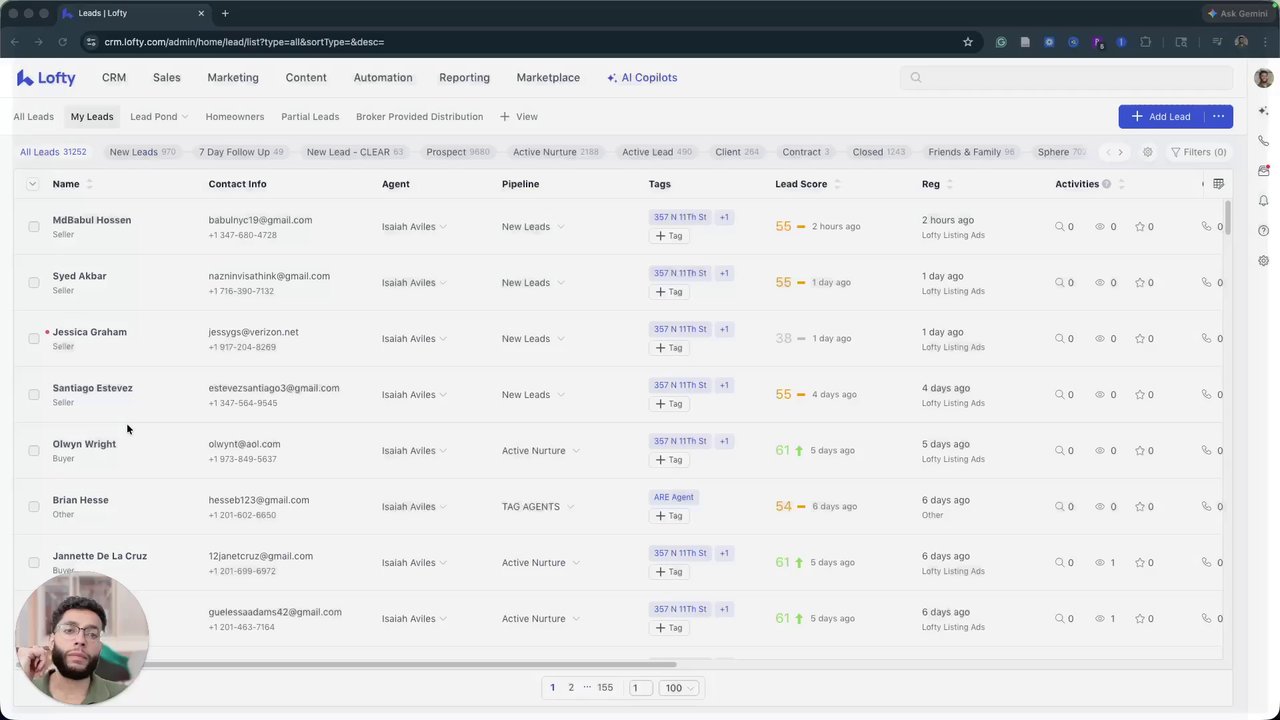Click the search activity icon for Jessica Graham
Image resolution: width=1280 pixels, height=720 pixels.
(1060, 339)
